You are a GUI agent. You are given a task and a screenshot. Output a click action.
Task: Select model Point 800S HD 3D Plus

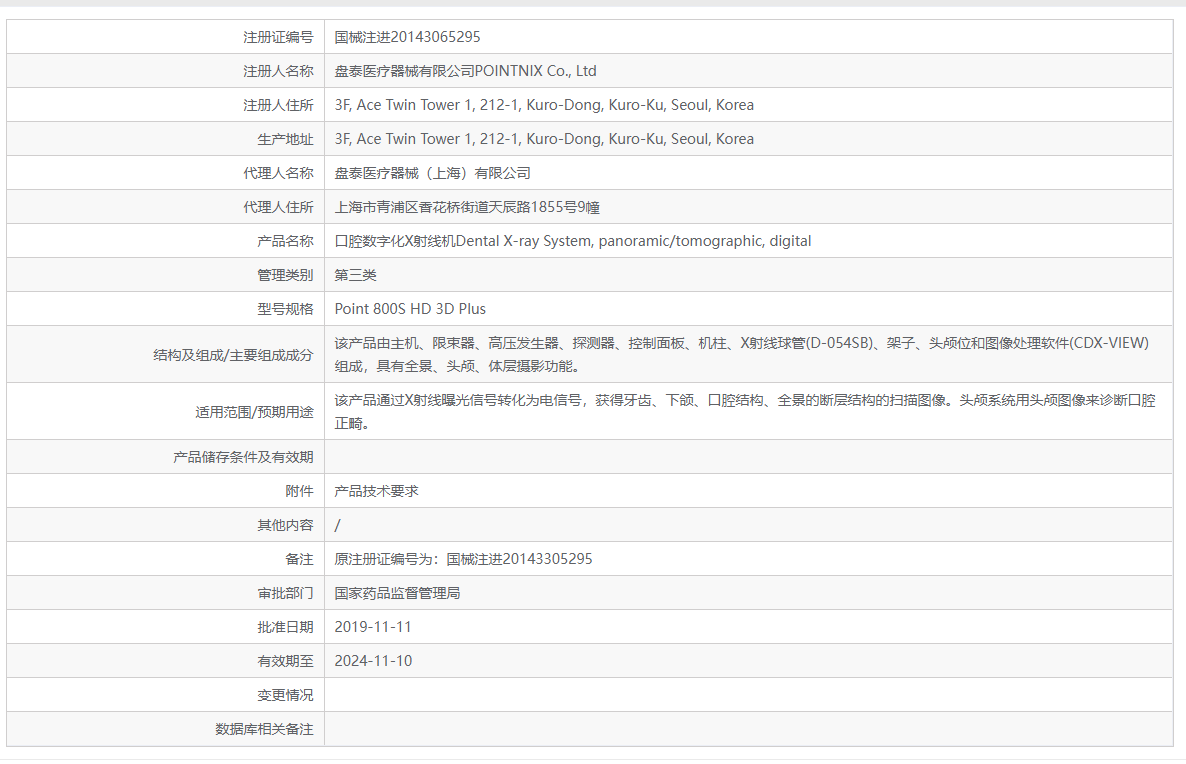click(x=410, y=309)
